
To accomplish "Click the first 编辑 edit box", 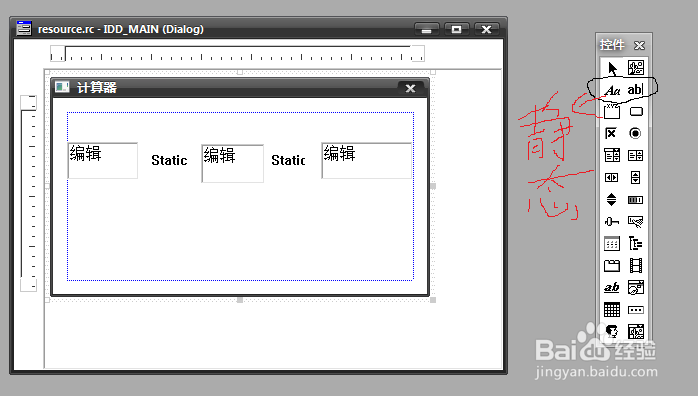I will [103, 161].
